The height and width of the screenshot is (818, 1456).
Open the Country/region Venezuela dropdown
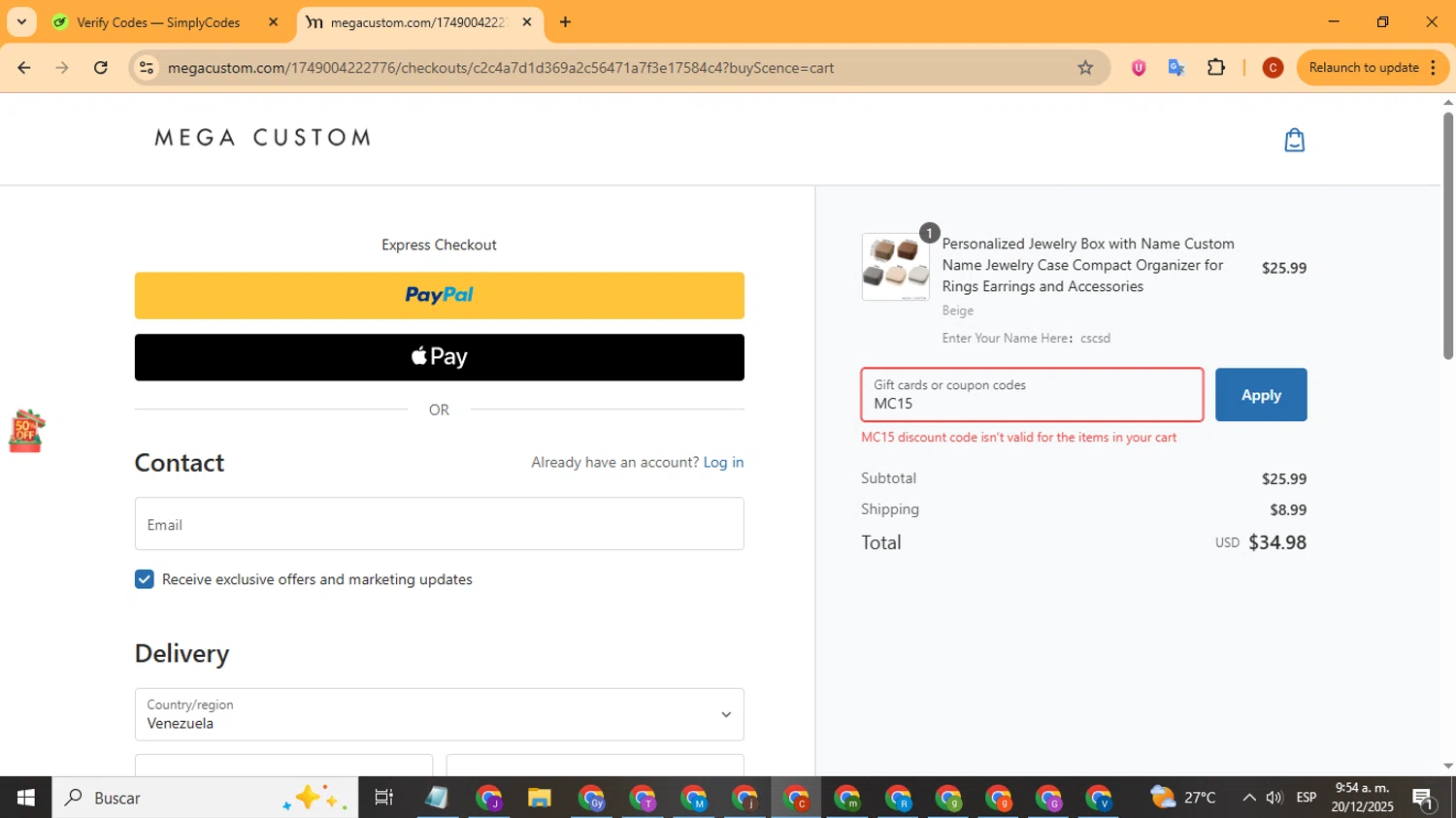coord(439,714)
